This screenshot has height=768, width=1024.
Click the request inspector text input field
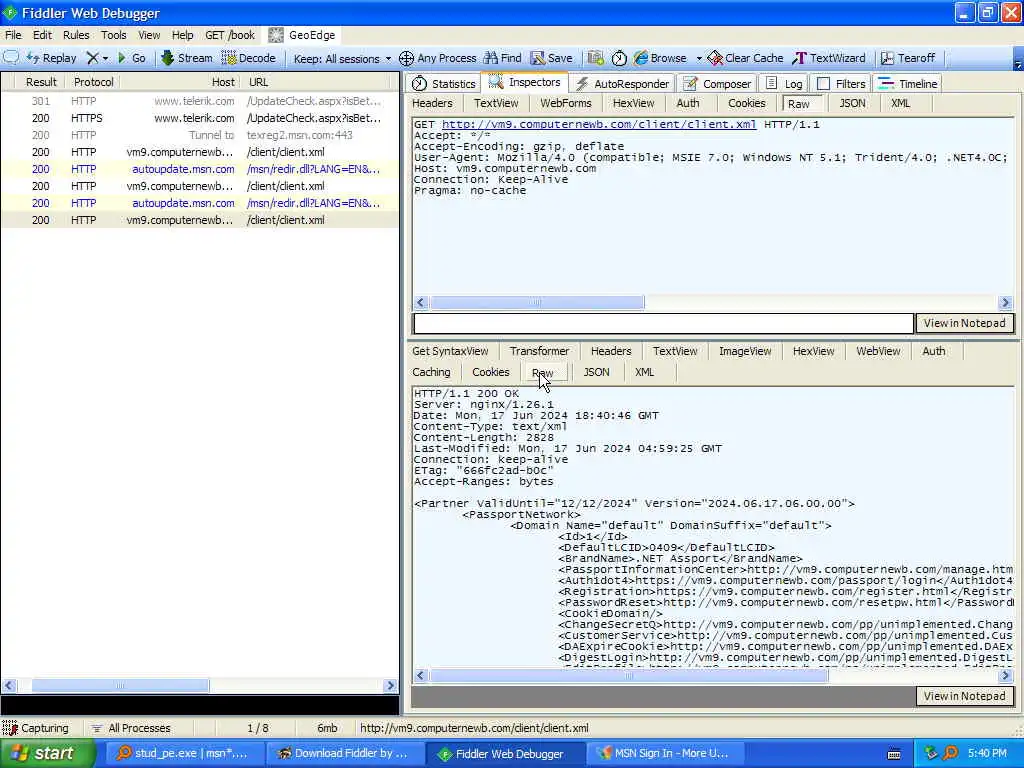tap(663, 323)
